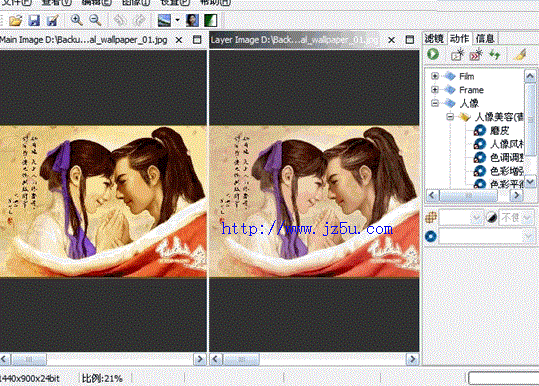Click the portrait face toolbar icon

click(192, 20)
